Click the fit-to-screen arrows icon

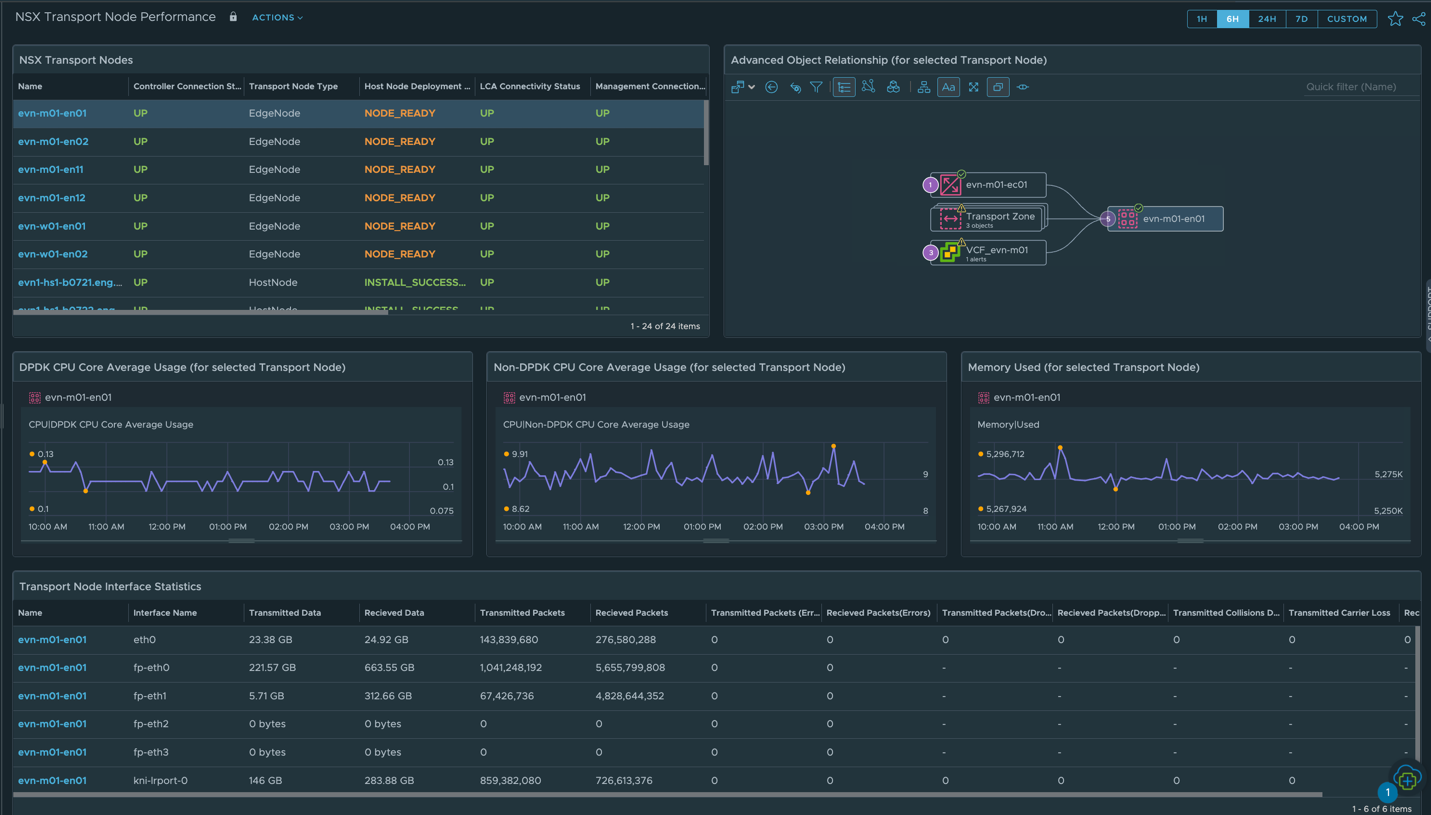(x=973, y=88)
